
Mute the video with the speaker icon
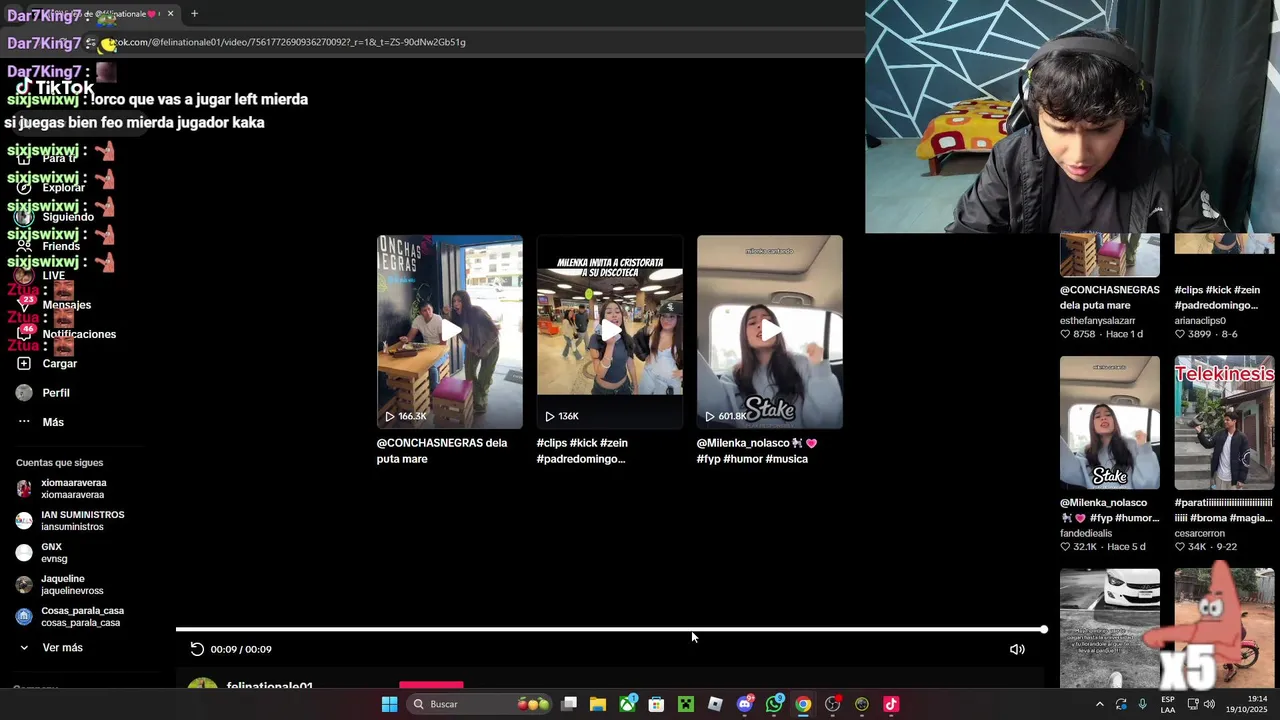[1017, 649]
